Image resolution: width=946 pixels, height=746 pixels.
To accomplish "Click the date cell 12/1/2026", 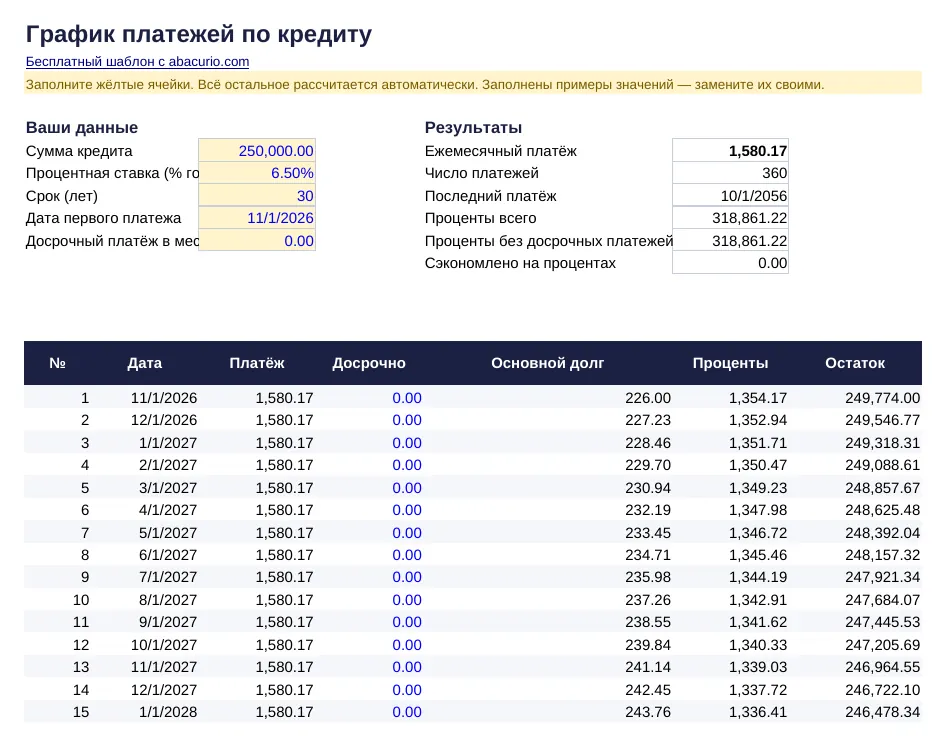I will pos(164,420).
